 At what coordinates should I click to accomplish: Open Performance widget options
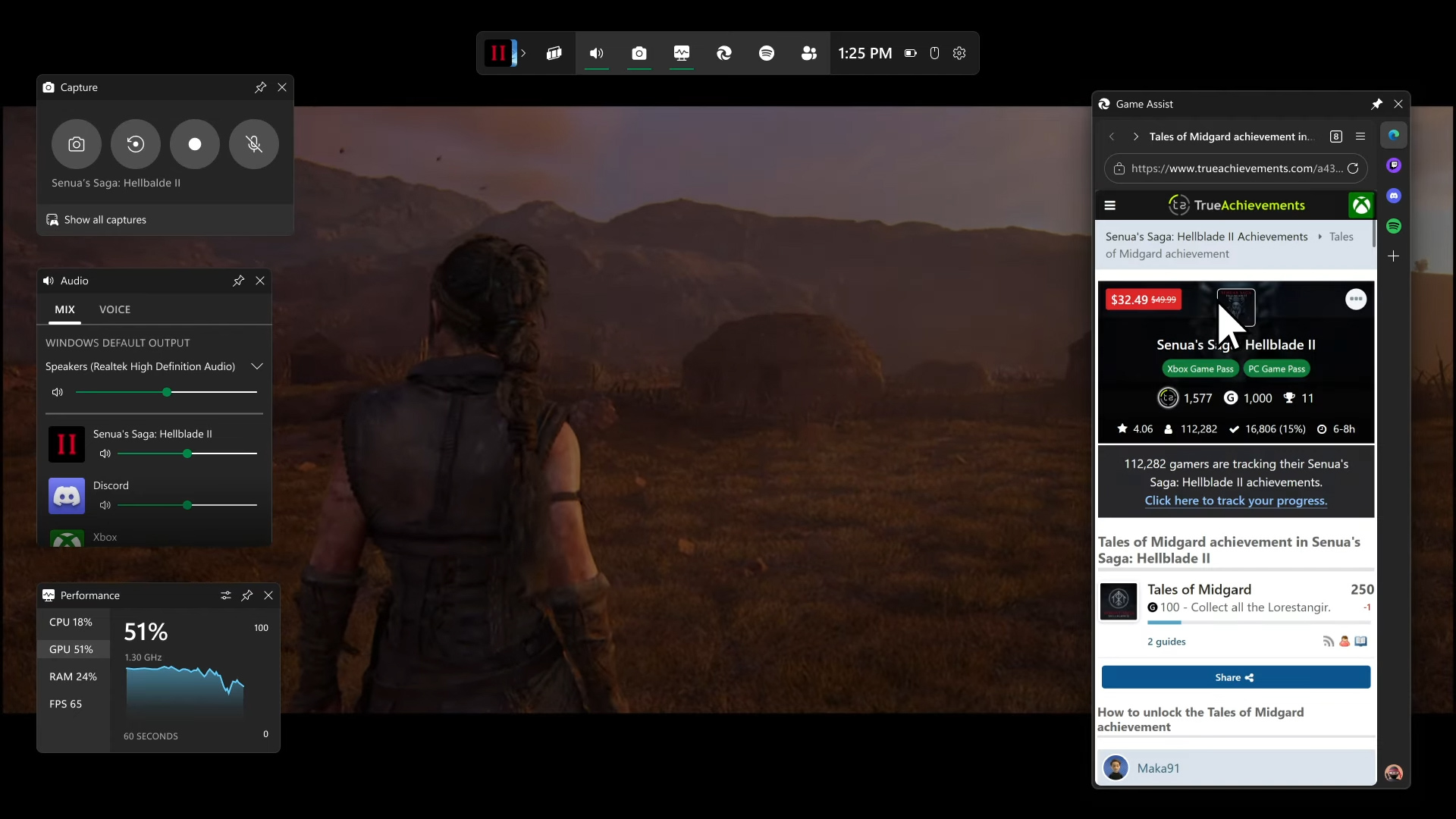point(225,595)
